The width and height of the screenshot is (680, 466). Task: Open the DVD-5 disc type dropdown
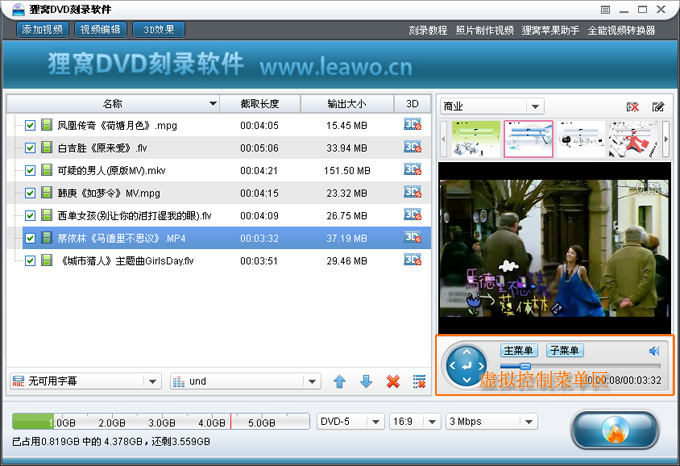350,421
